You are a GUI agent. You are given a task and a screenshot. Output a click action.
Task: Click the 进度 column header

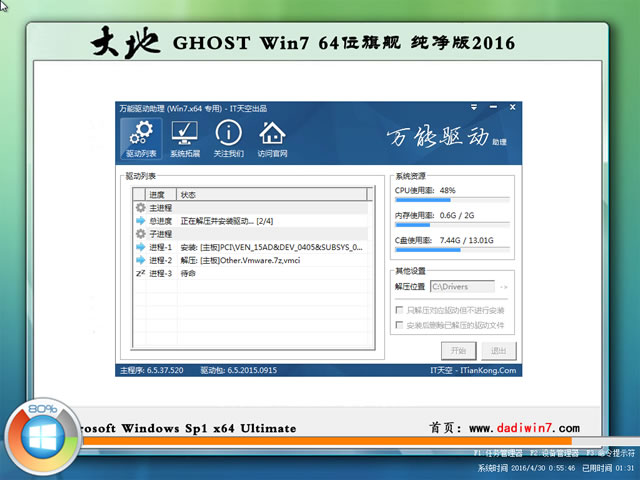[161, 195]
